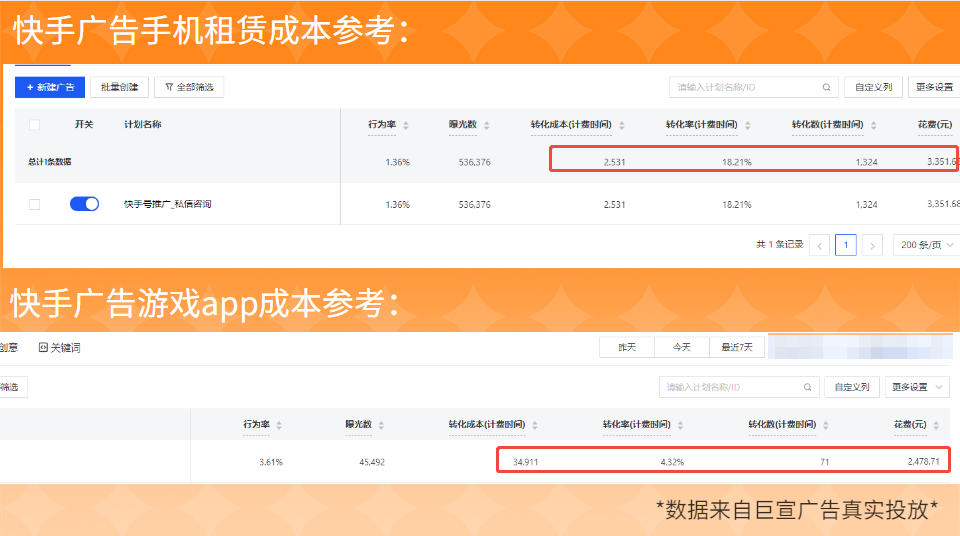Click the 花费(元) header in top table
Viewport: 960px width, 536px height.
tap(934, 124)
